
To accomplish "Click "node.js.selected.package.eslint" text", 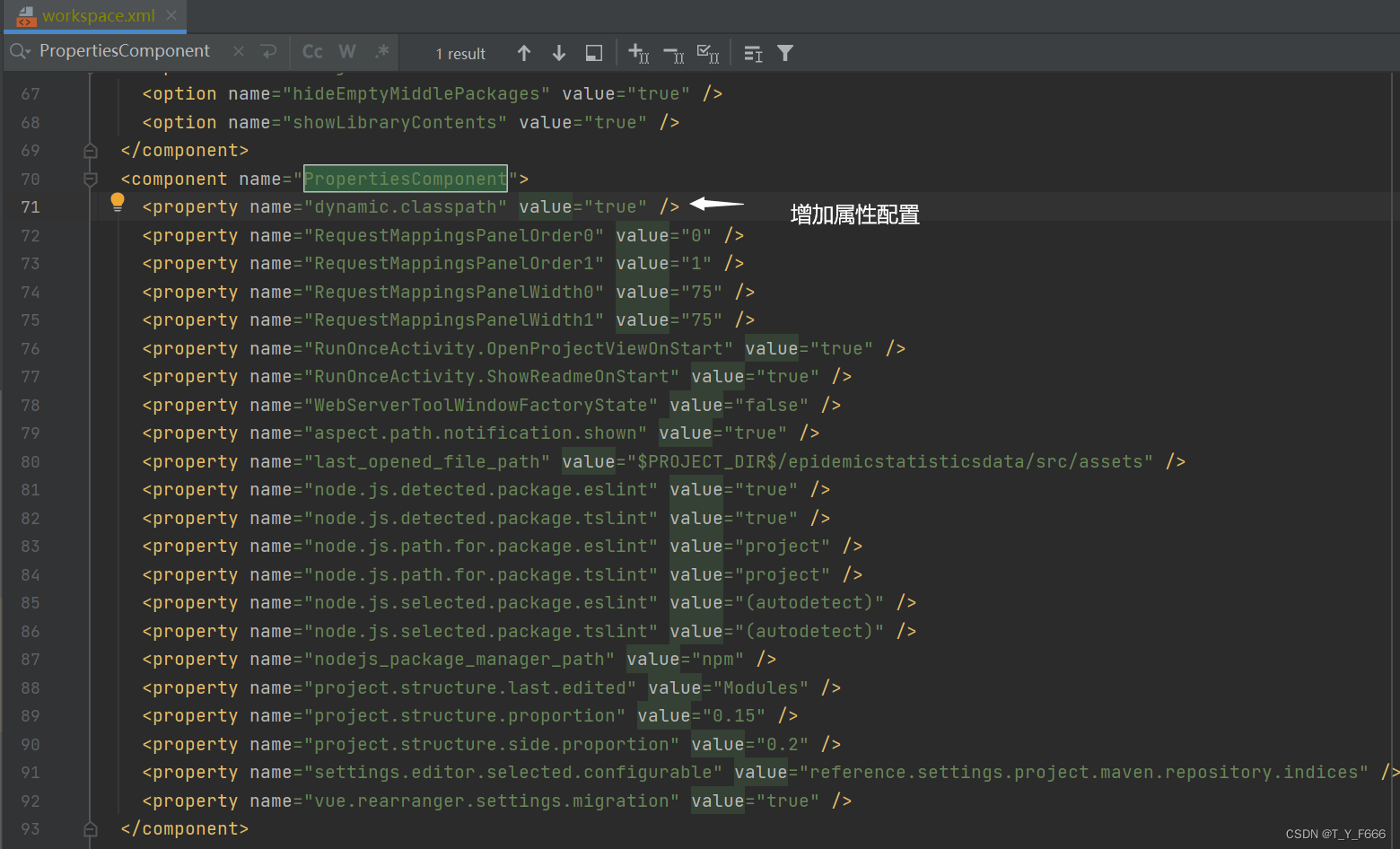I will tap(481, 602).
